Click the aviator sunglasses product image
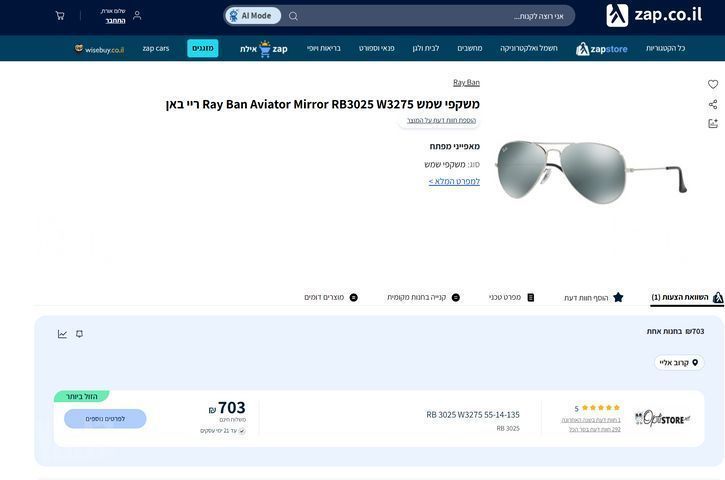The image size is (725, 480). (x=591, y=172)
